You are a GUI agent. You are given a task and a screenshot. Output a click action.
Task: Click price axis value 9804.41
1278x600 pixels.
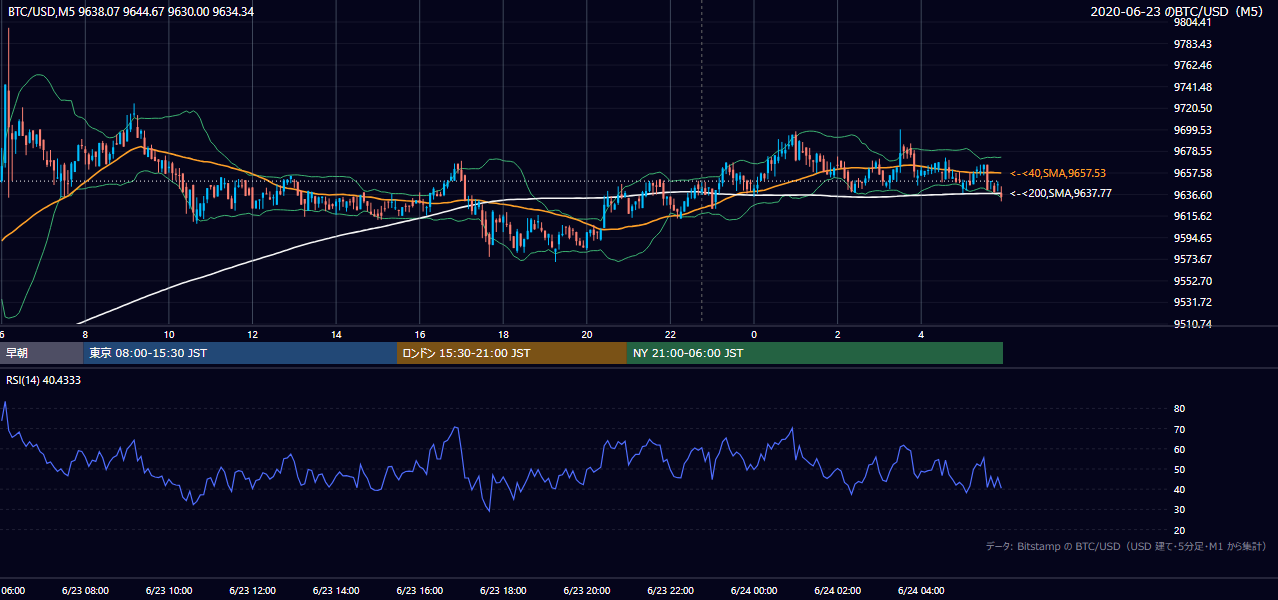pos(1193,22)
